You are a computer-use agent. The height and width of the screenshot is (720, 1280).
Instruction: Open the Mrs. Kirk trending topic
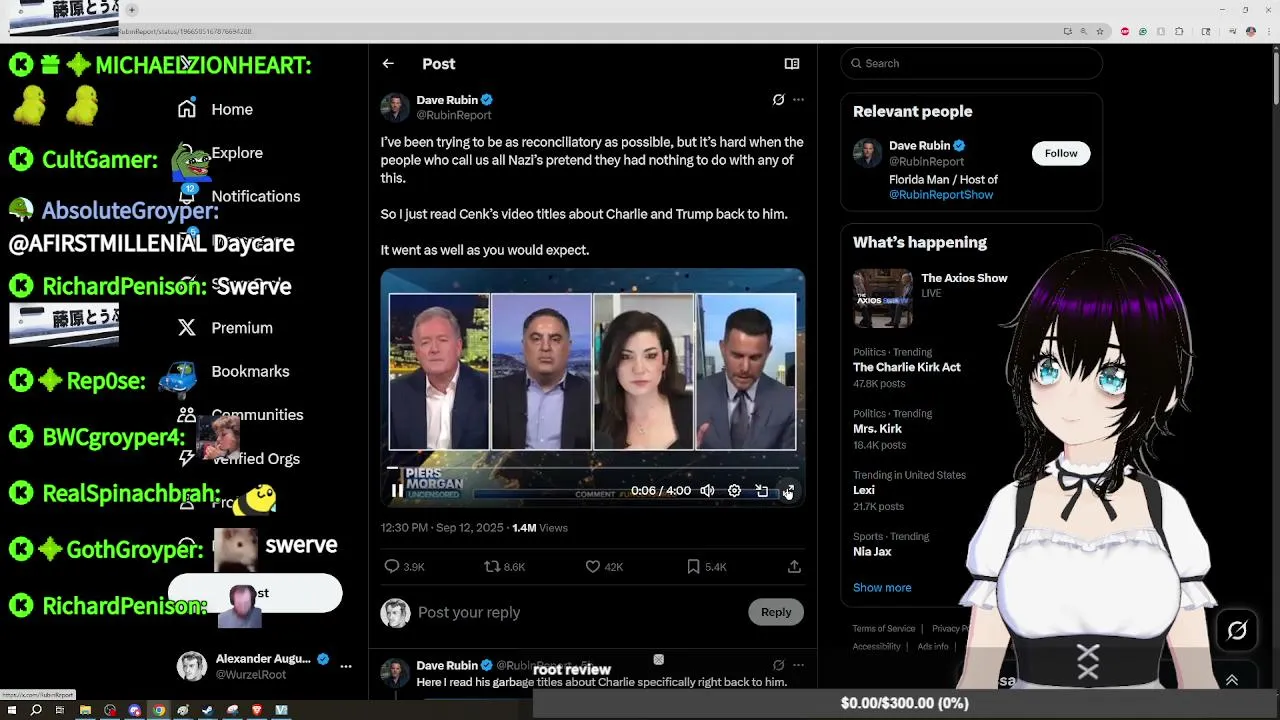(x=879, y=429)
